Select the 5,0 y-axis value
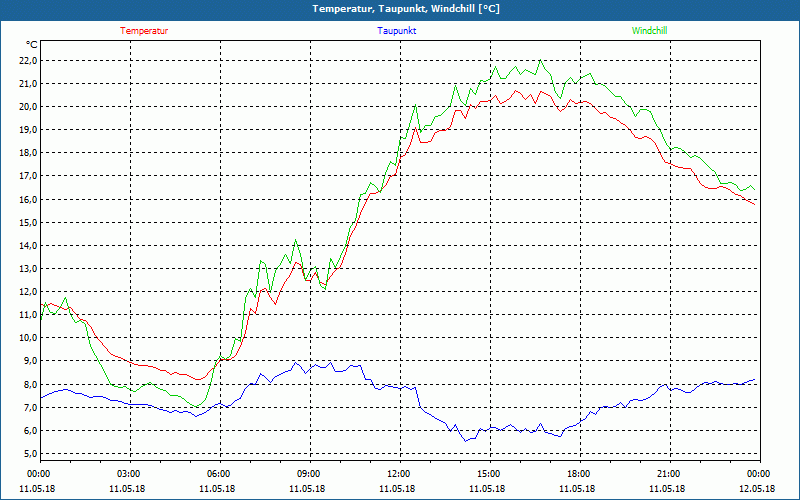The height and width of the screenshot is (500, 800). pyautogui.click(x=29, y=454)
